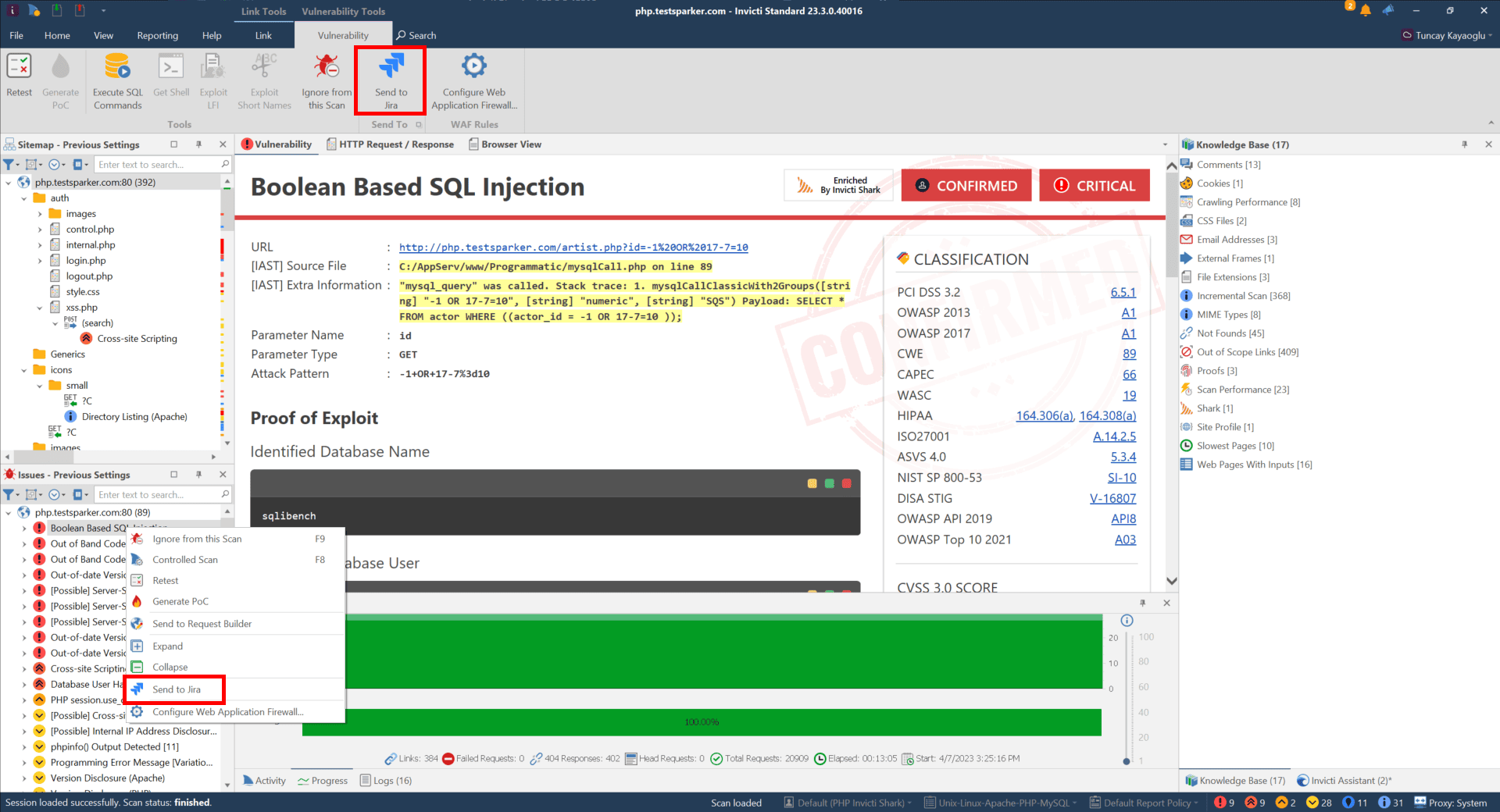Viewport: 1500px width, 812px height.
Task: Open Configure Web Application Firewall settings
Action: tap(473, 78)
